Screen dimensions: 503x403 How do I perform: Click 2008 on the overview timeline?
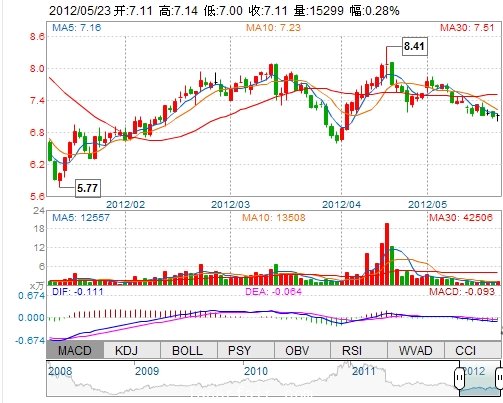tap(60, 371)
